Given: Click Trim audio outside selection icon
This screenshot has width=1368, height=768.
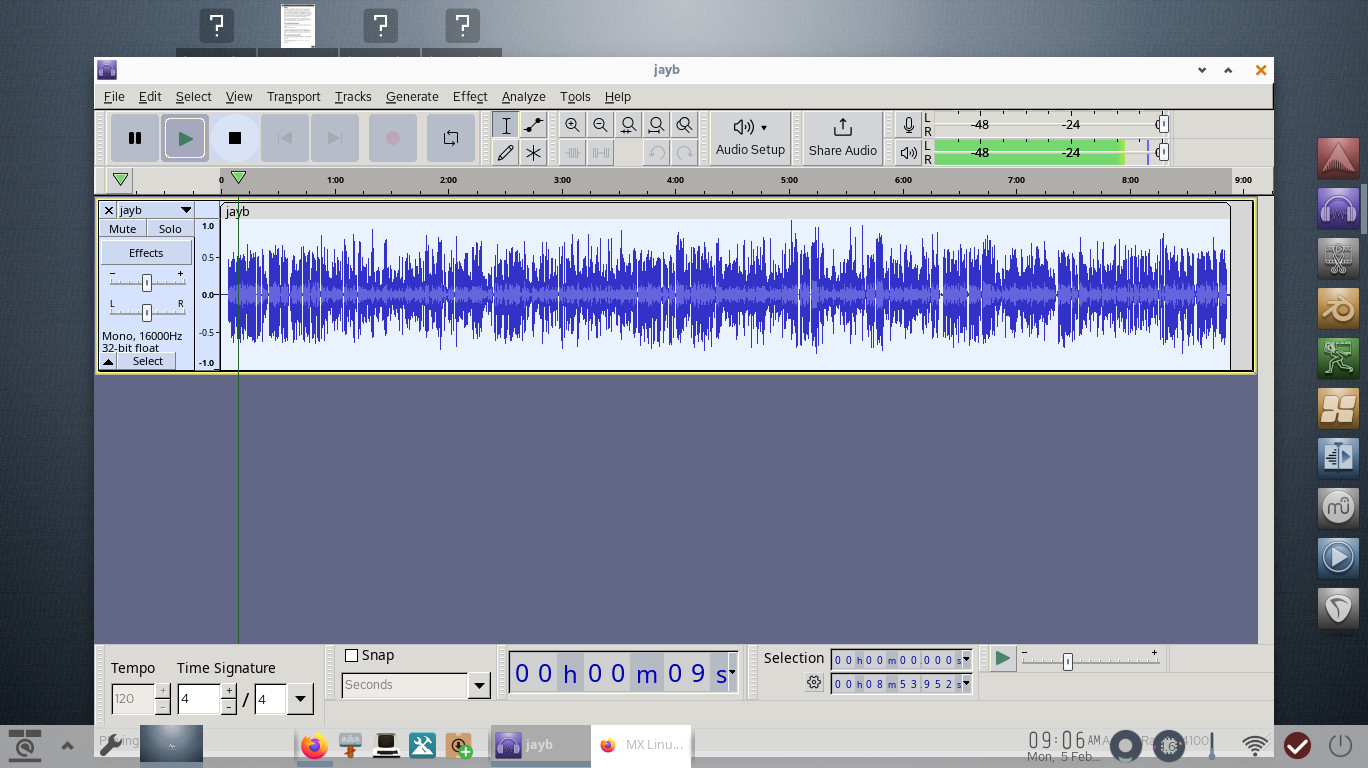Looking at the screenshot, I should [x=572, y=153].
